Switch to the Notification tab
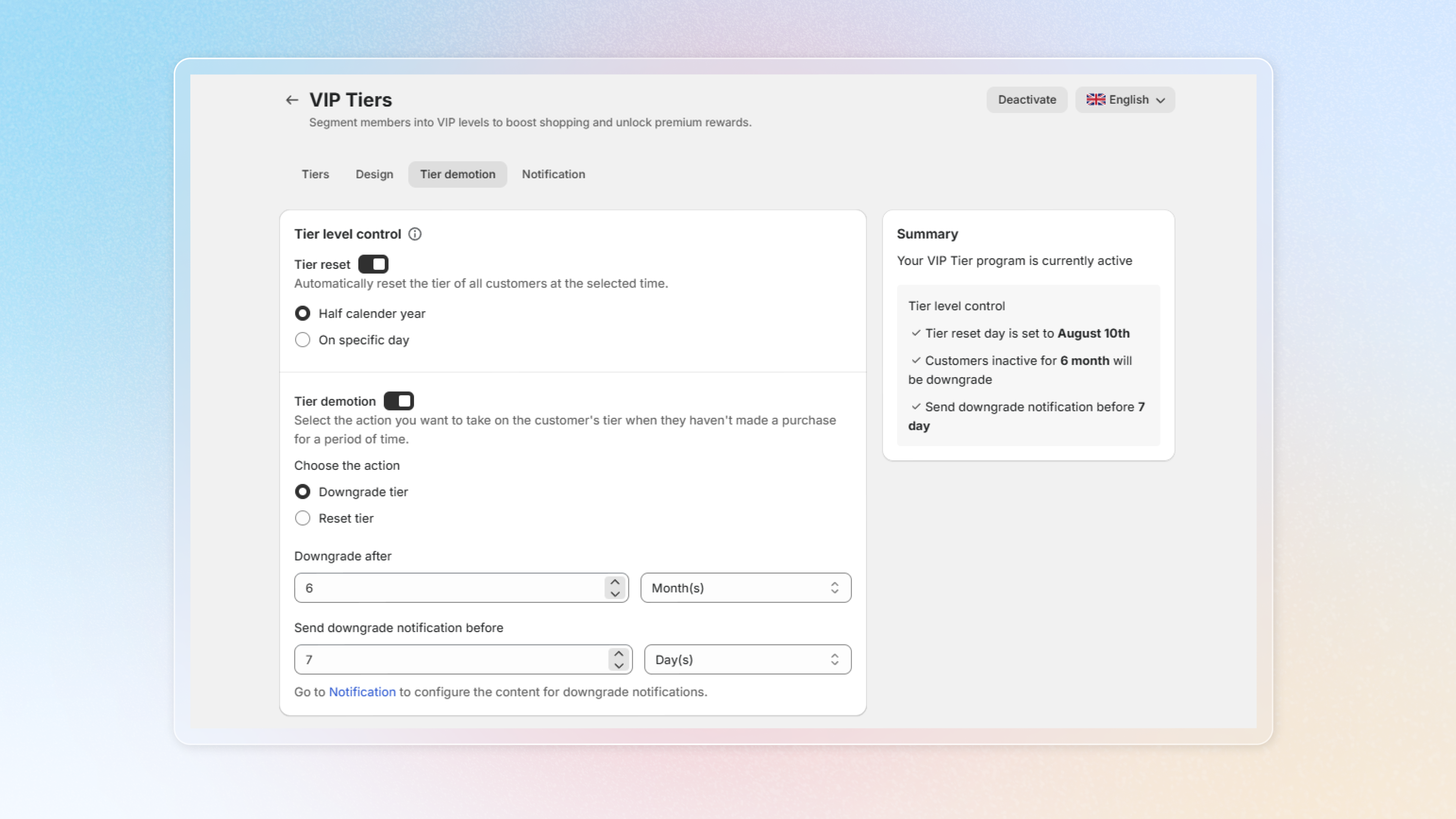The image size is (1456, 819). pyautogui.click(x=553, y=174)
